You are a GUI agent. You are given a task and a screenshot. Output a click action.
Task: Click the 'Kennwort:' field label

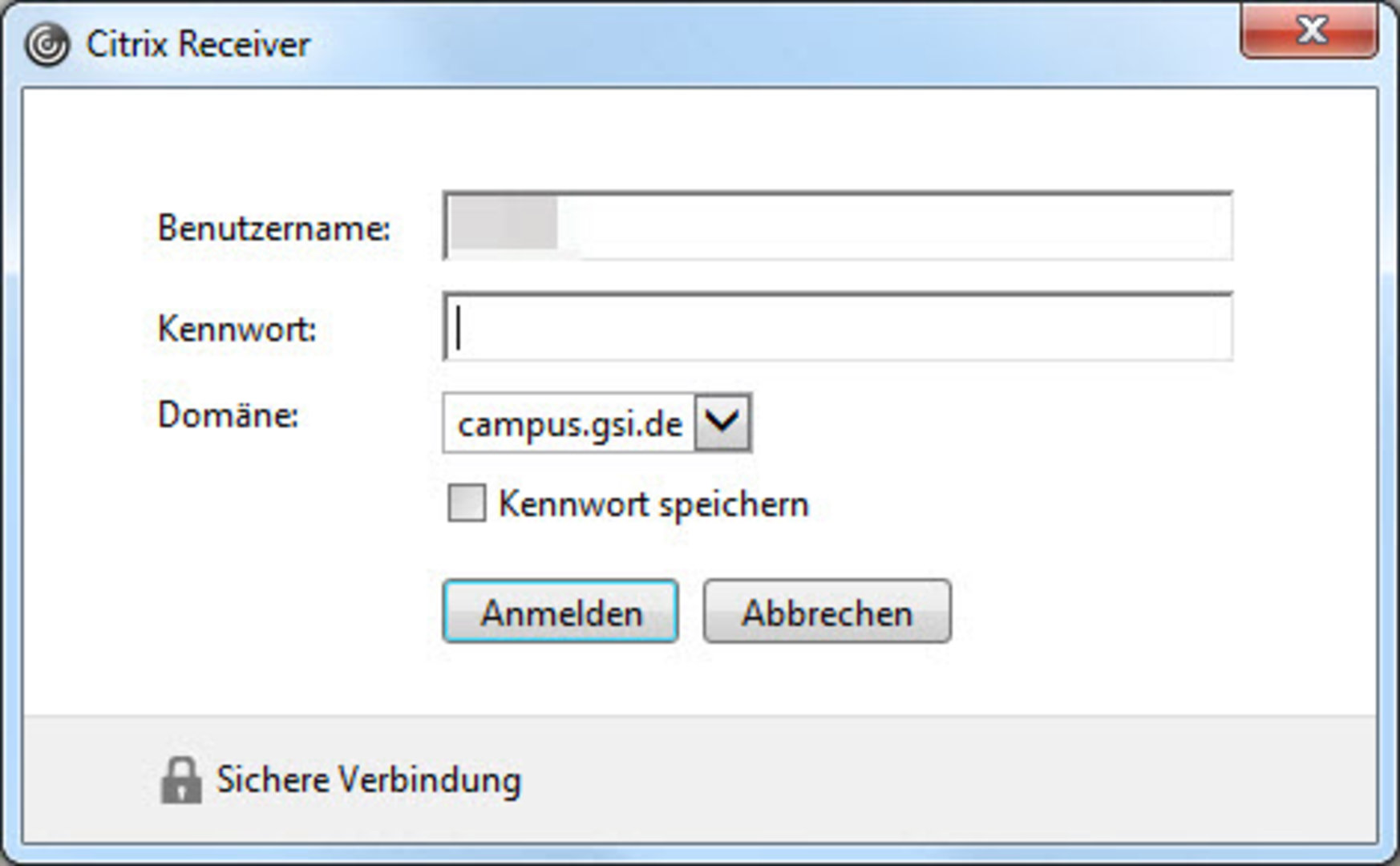click(x=237, y=329)
